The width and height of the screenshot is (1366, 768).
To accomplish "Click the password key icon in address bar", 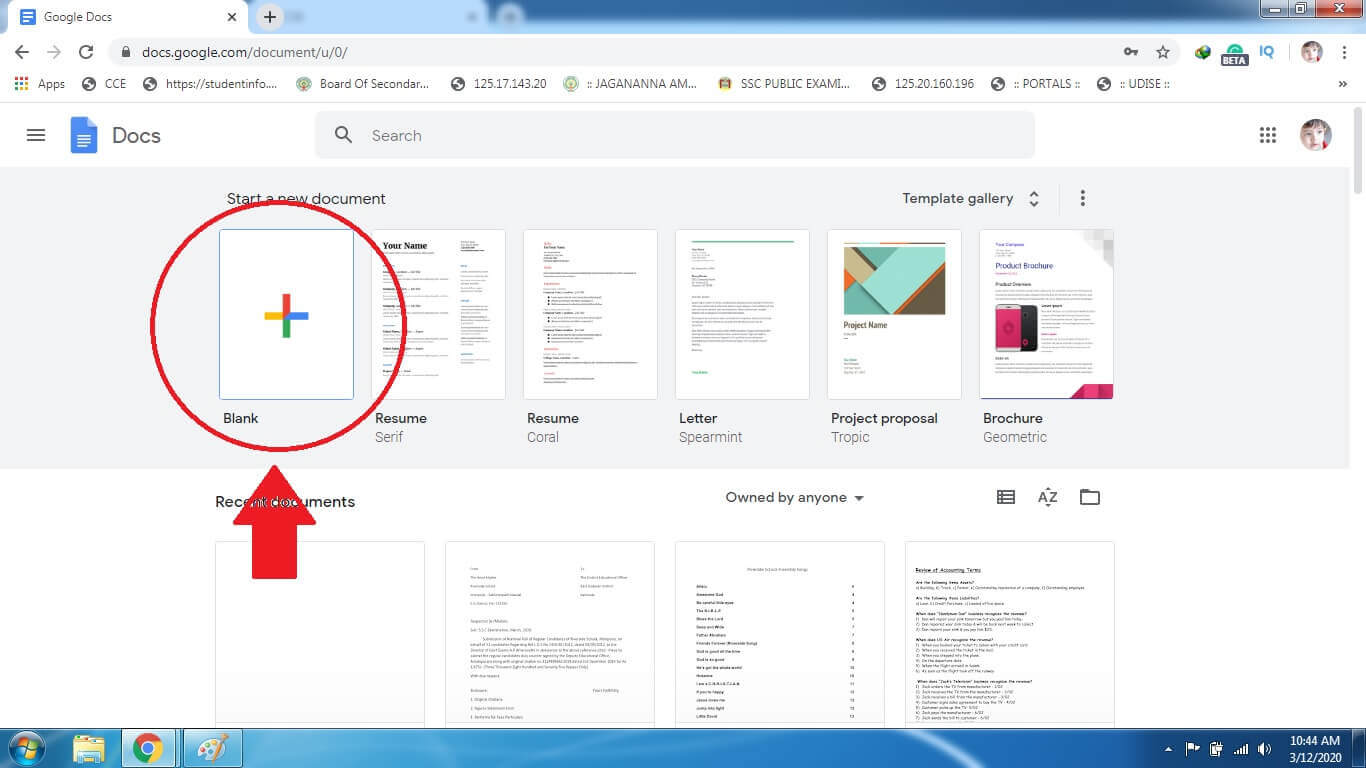I will (x=1131, y=52).
